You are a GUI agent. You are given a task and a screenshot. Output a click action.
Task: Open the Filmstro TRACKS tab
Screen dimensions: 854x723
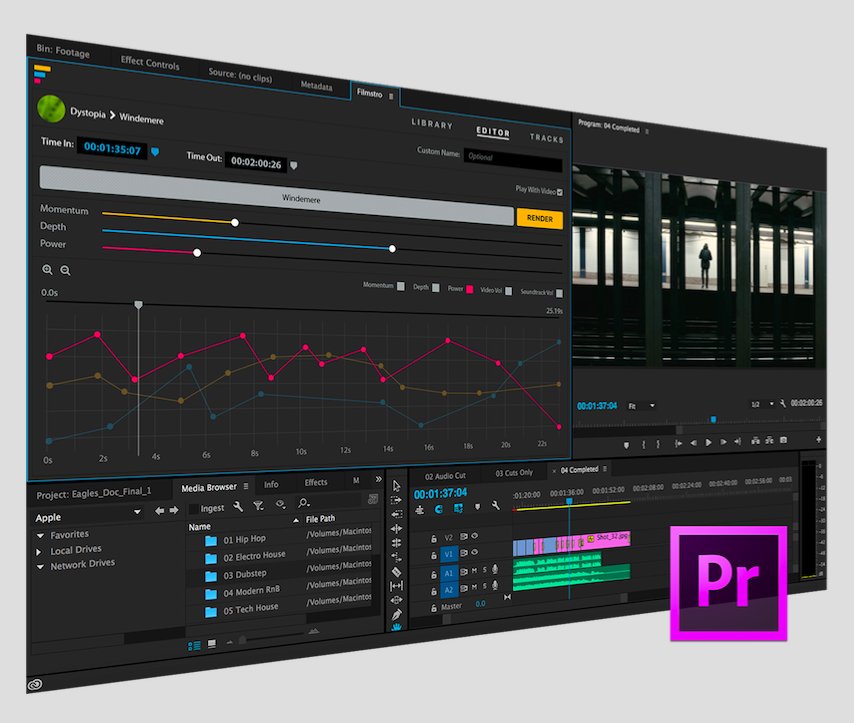pos(546,138)
